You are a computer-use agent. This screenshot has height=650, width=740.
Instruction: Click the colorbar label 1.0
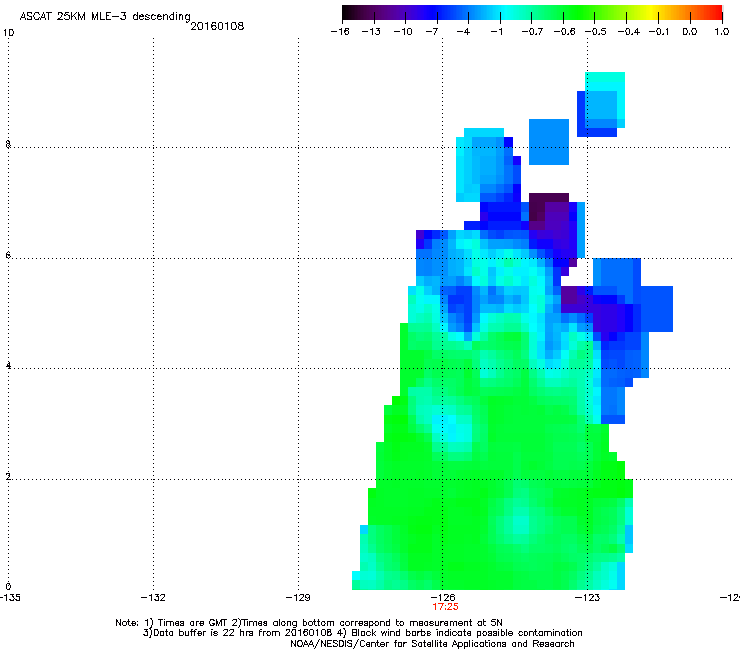pos(722,32)
